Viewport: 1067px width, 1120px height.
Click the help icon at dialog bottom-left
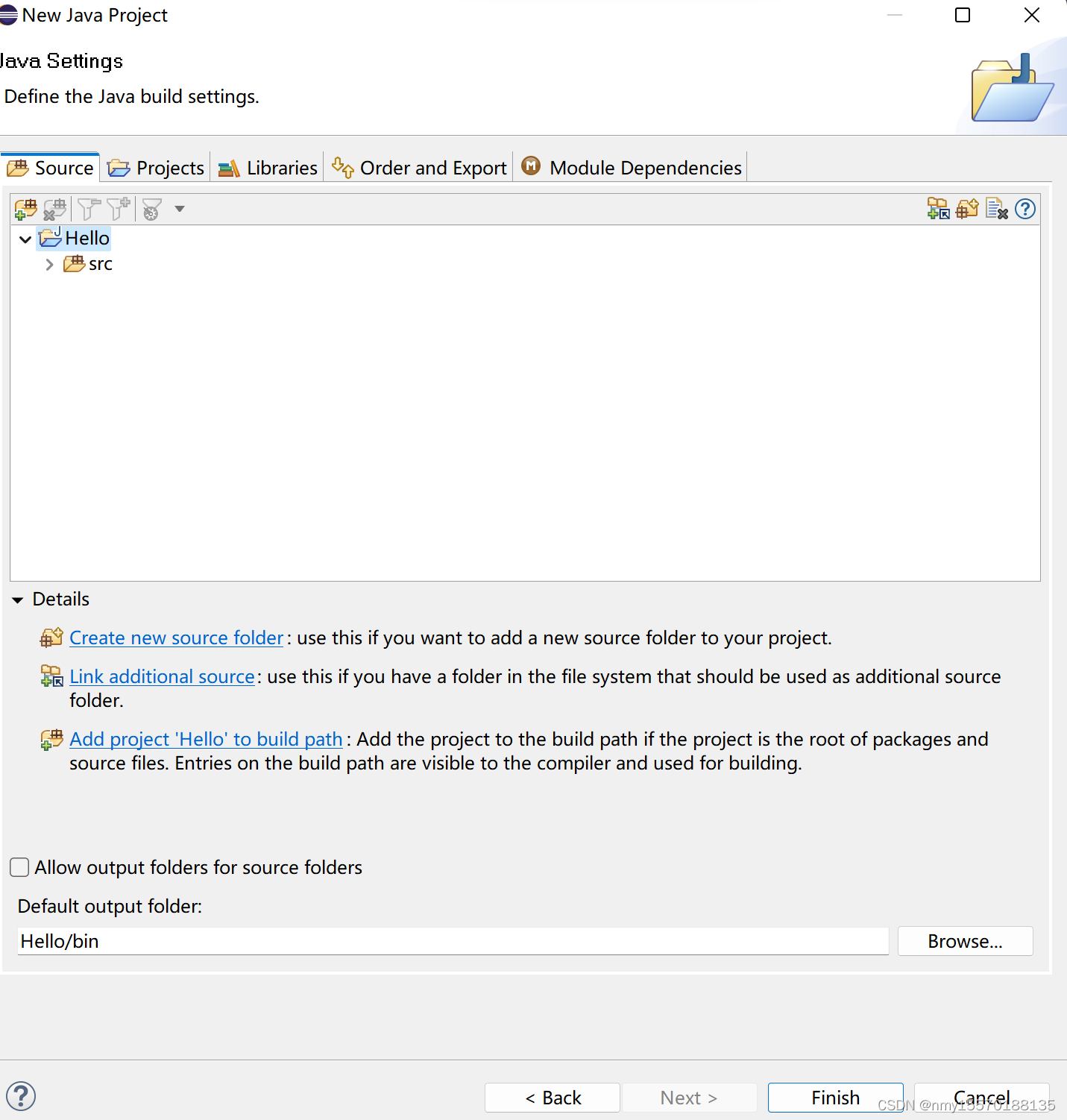(x=21, y=1096)
